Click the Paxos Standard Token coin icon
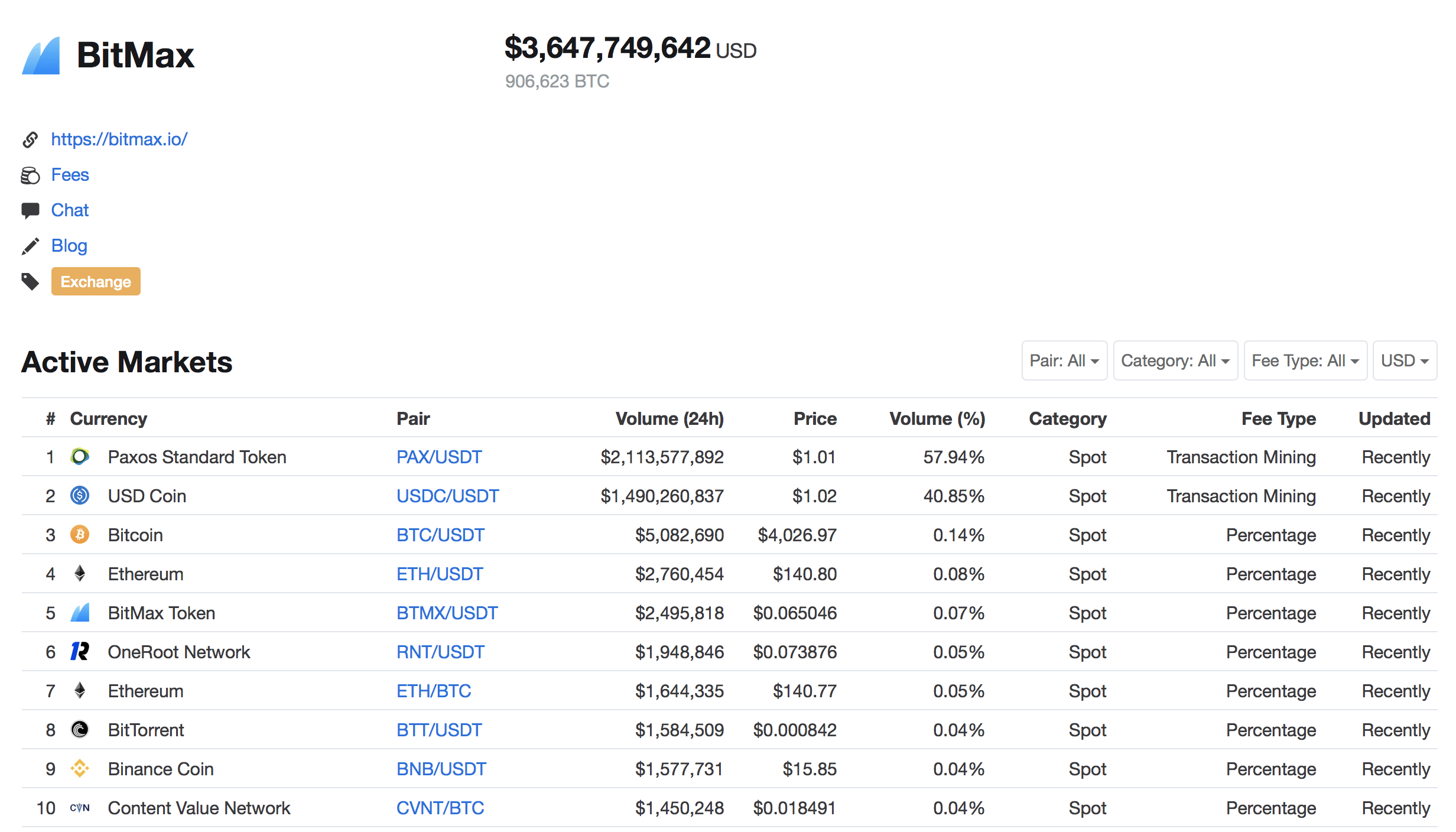Viewport: 1456px width, 832px height. tap(80, 456)
